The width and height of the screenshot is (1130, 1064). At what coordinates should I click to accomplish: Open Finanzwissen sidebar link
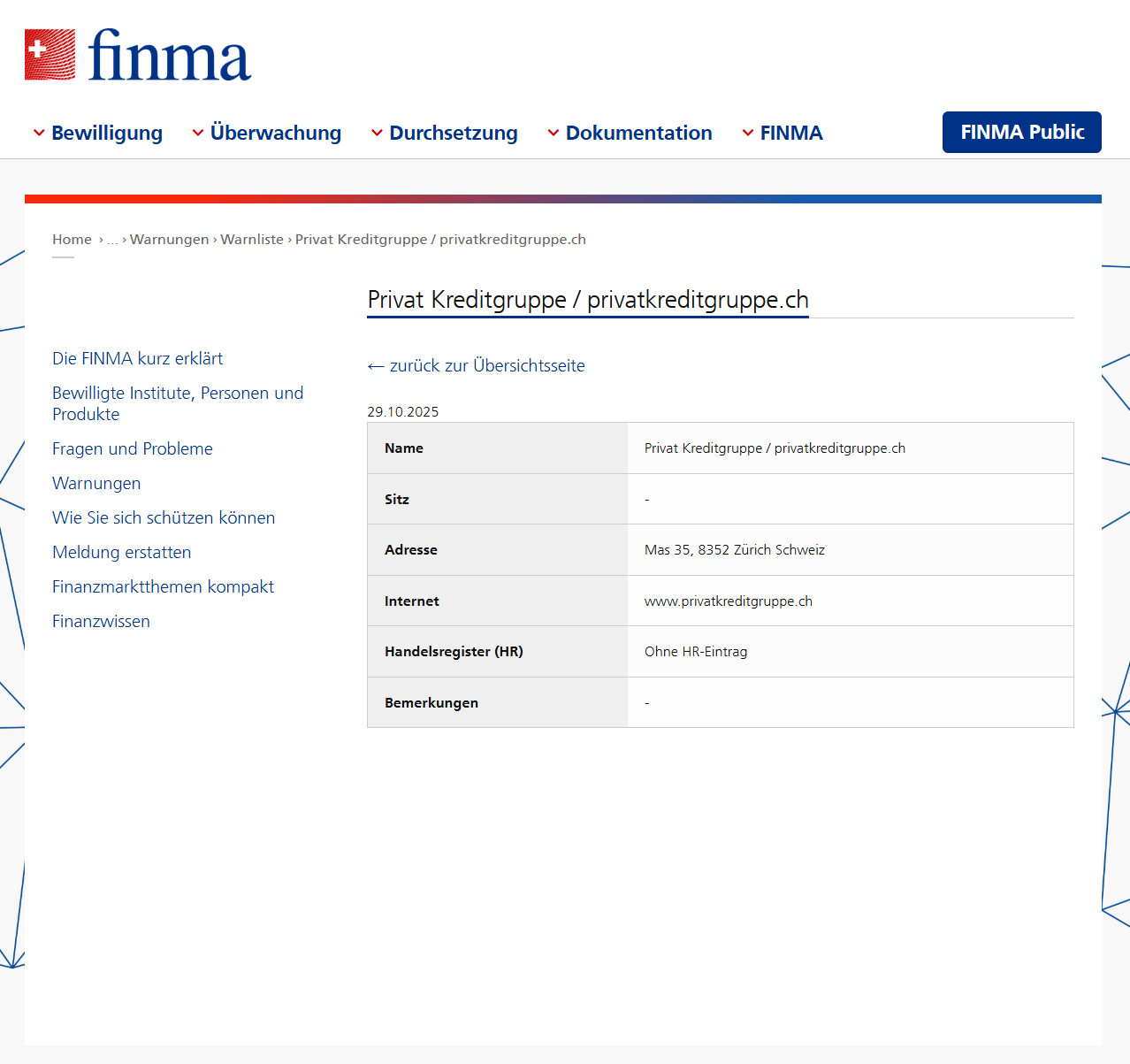pyautogui.click(x=101, y=621)
